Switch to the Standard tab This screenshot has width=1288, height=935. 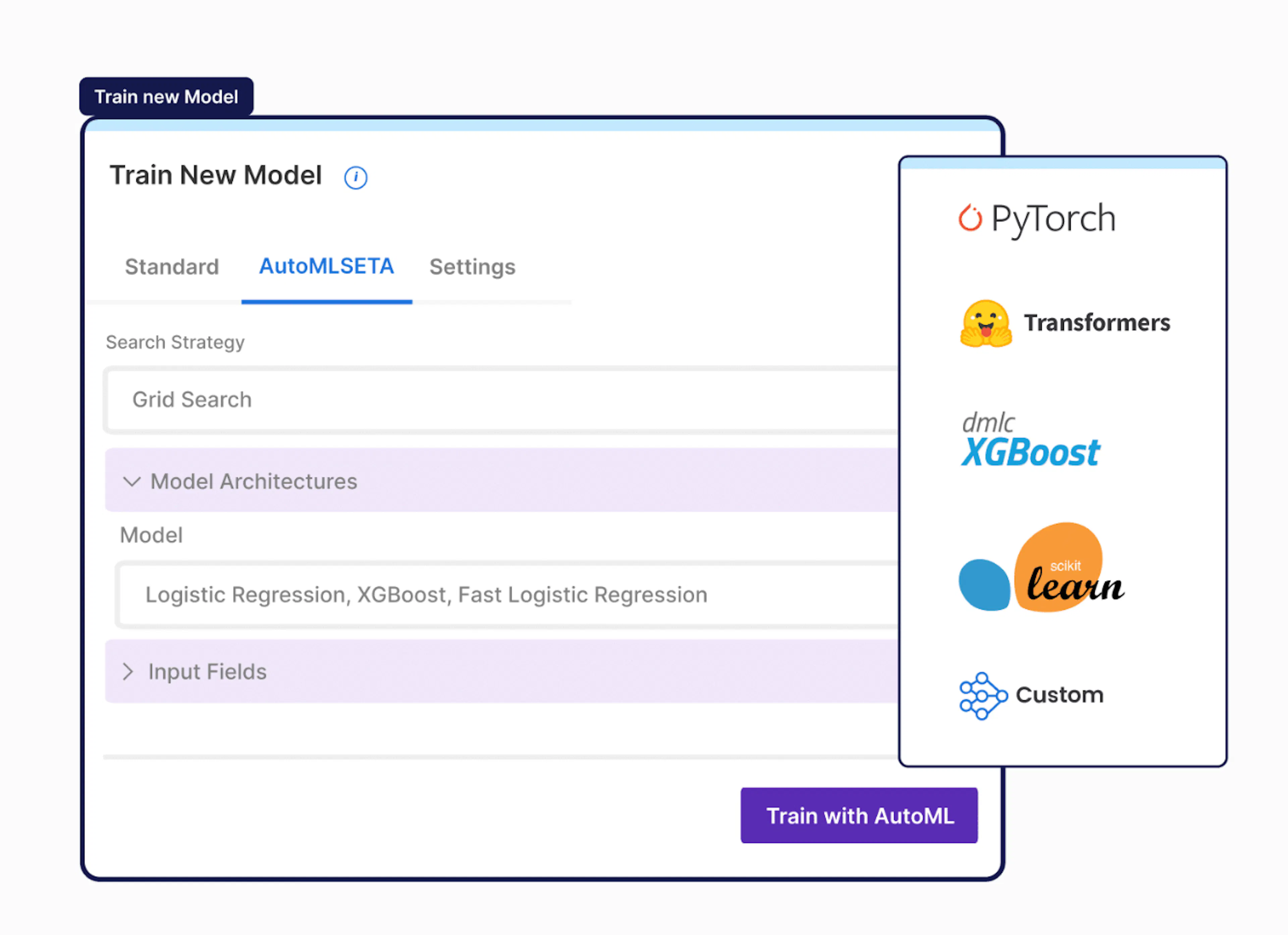(171, 267)
